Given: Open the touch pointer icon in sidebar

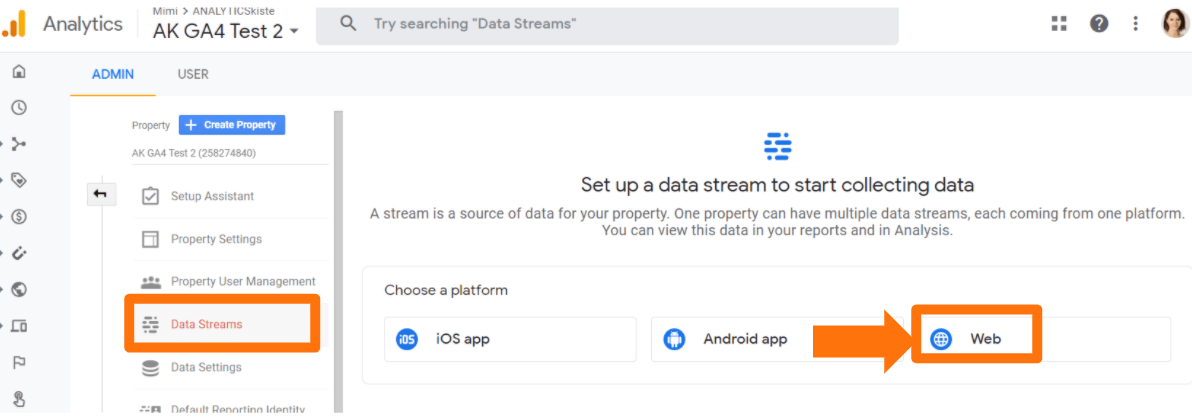Looking at the screenshot, I should [20, 398].
